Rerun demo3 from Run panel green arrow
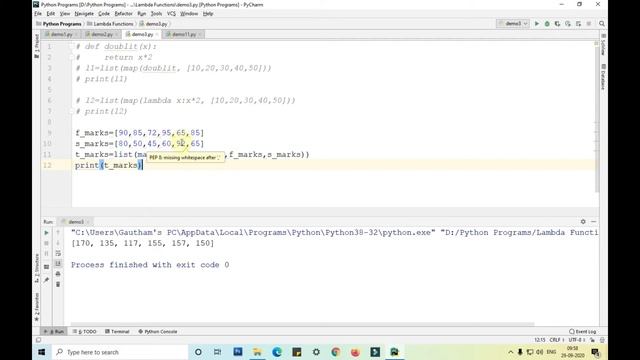Screen dimensions: 640x360 pos(47,233)
